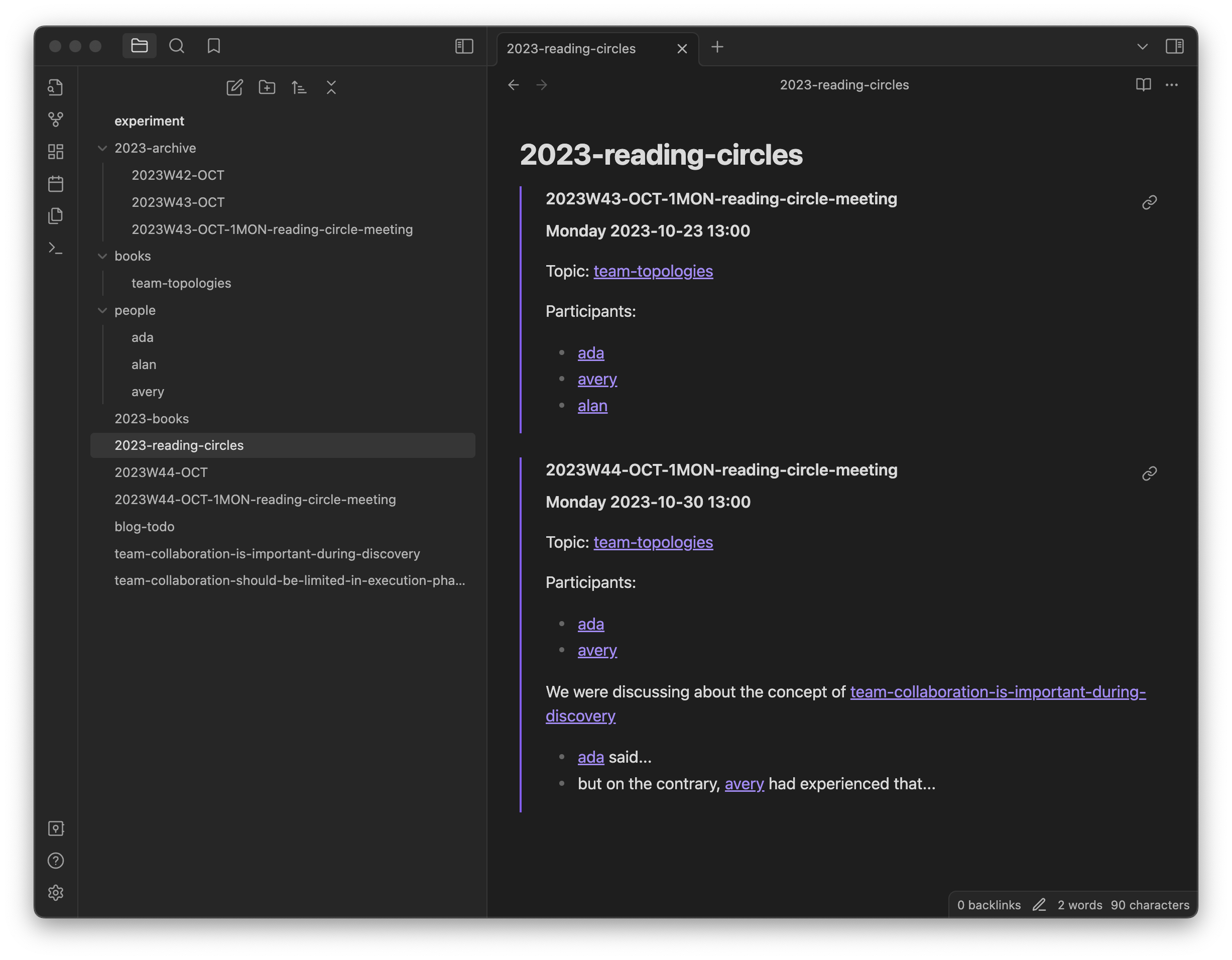The image size is (1232, 960).
Task: Insert template ribbon icon
Action: coord(55,215)
